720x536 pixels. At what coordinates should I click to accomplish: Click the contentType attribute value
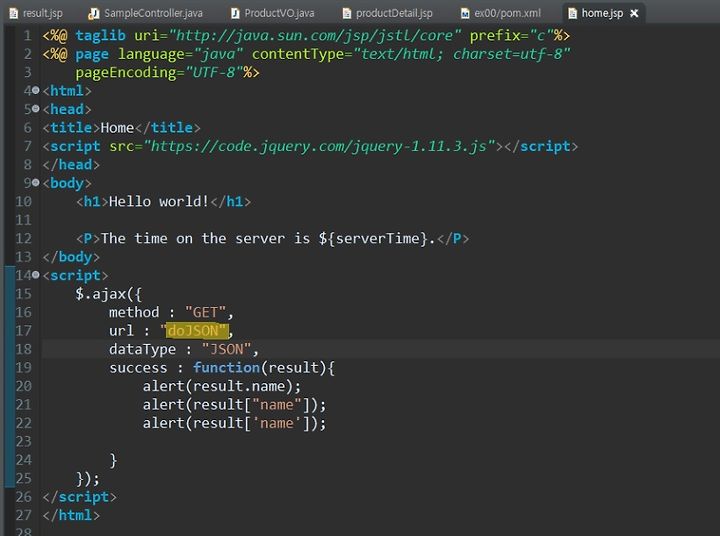tap(461, 54)
